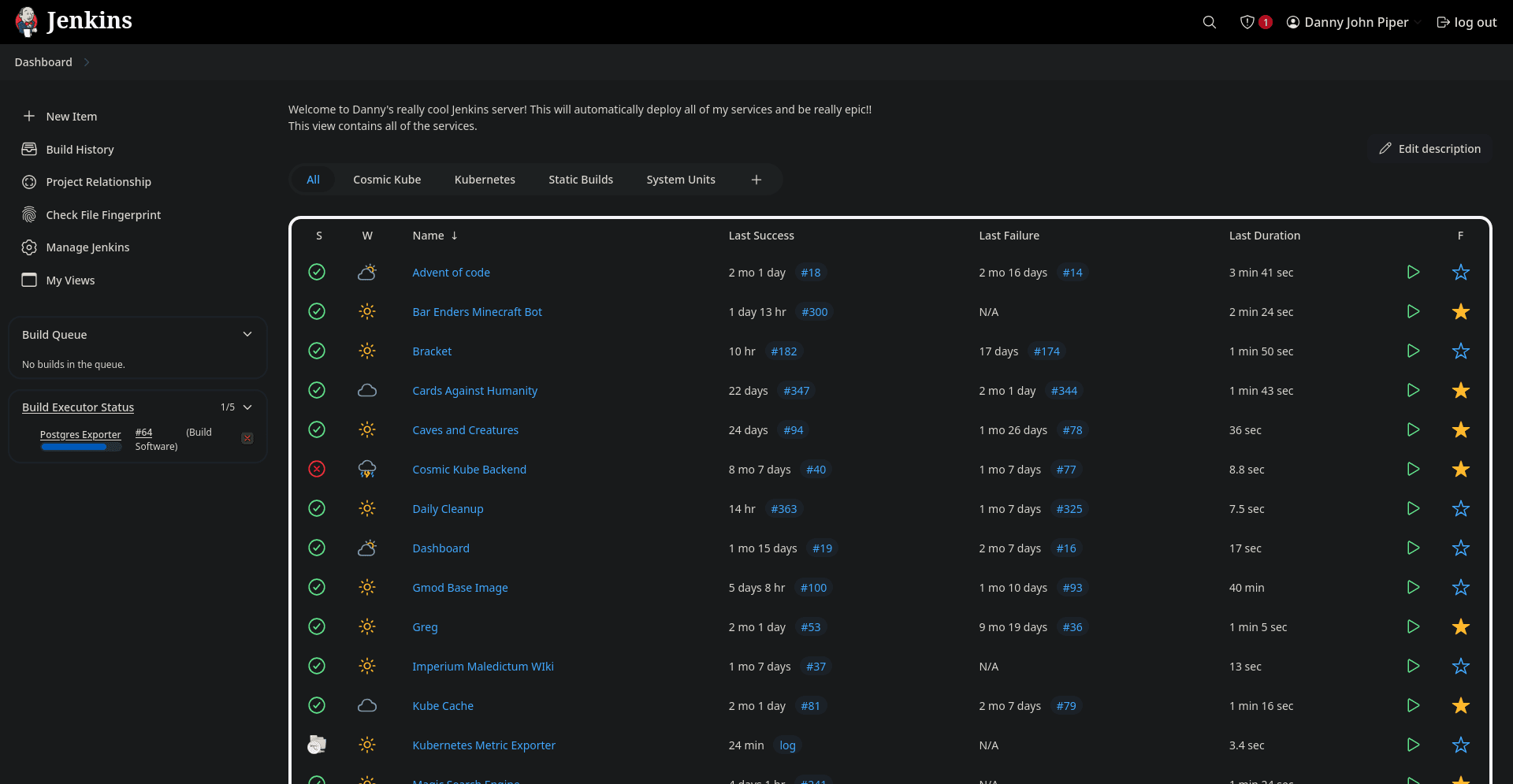The height and width of the screenshot is (784, 1513).
Task: Open log for Kubernetes Metric Exporter
Action: (x=787, y=745)
